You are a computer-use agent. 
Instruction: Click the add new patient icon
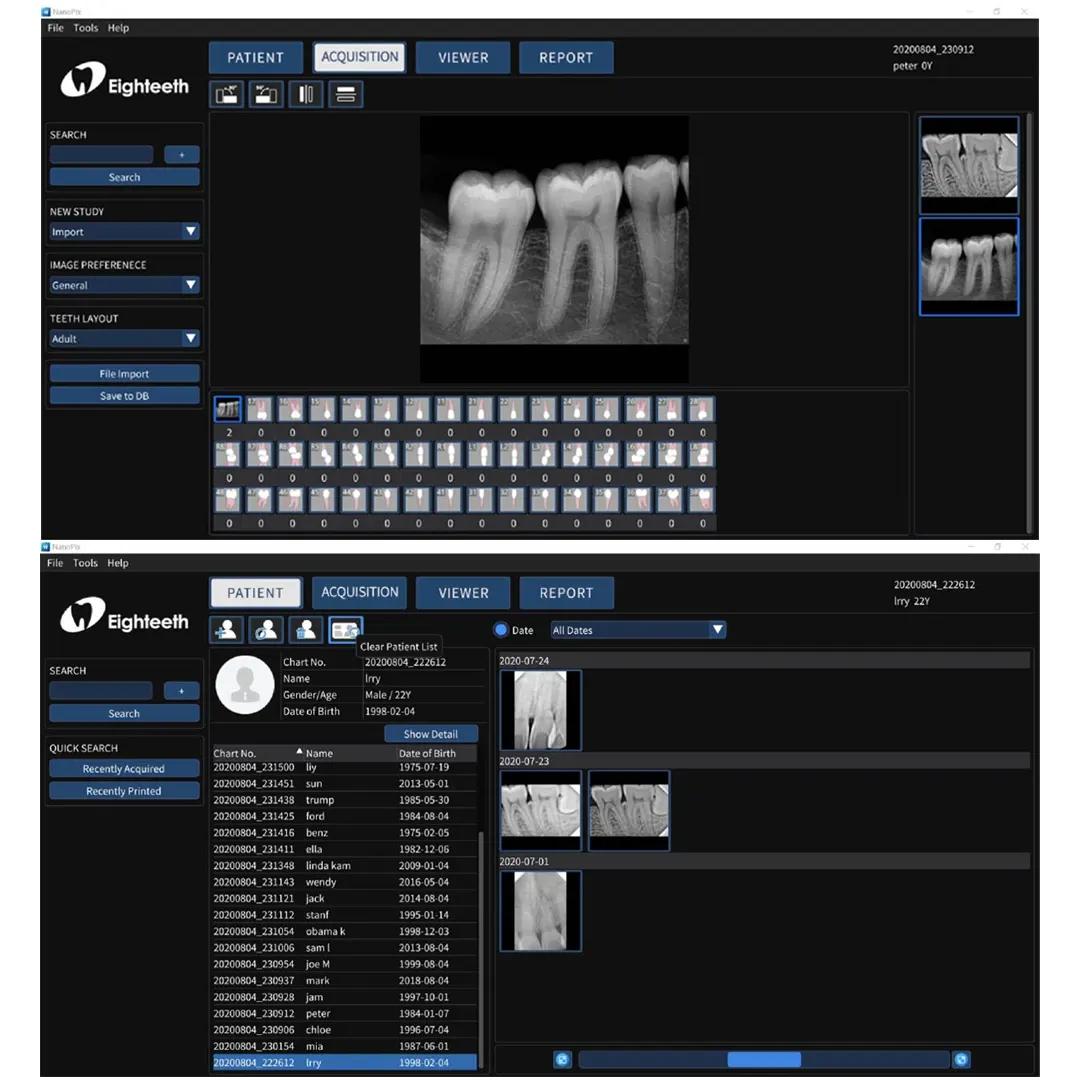click(226, 630)
